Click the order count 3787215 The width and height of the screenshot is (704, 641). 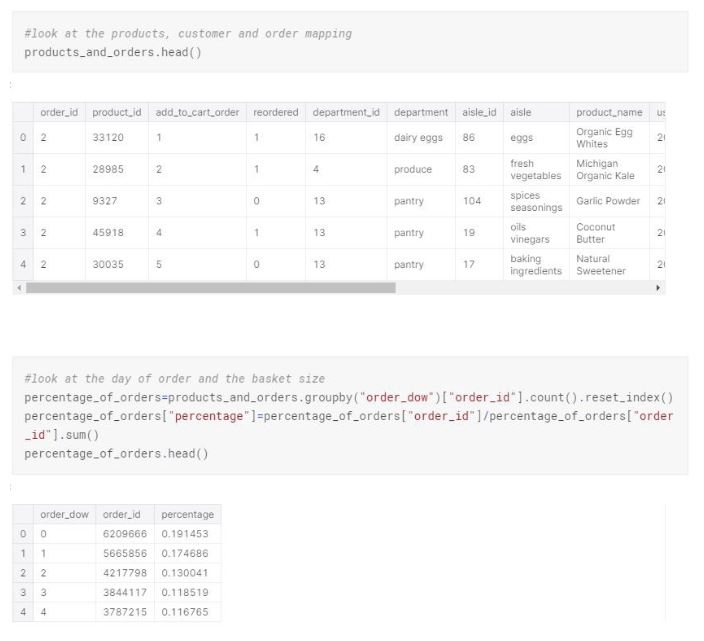click(x=125, y=612)
